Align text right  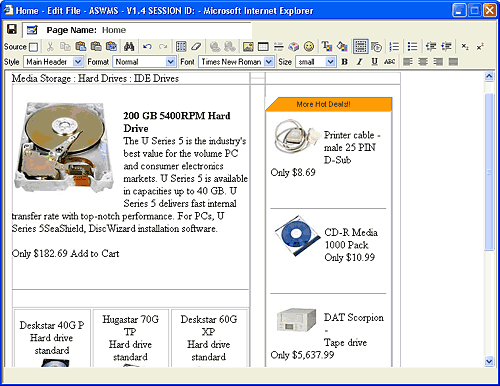(x=438, y=62)
